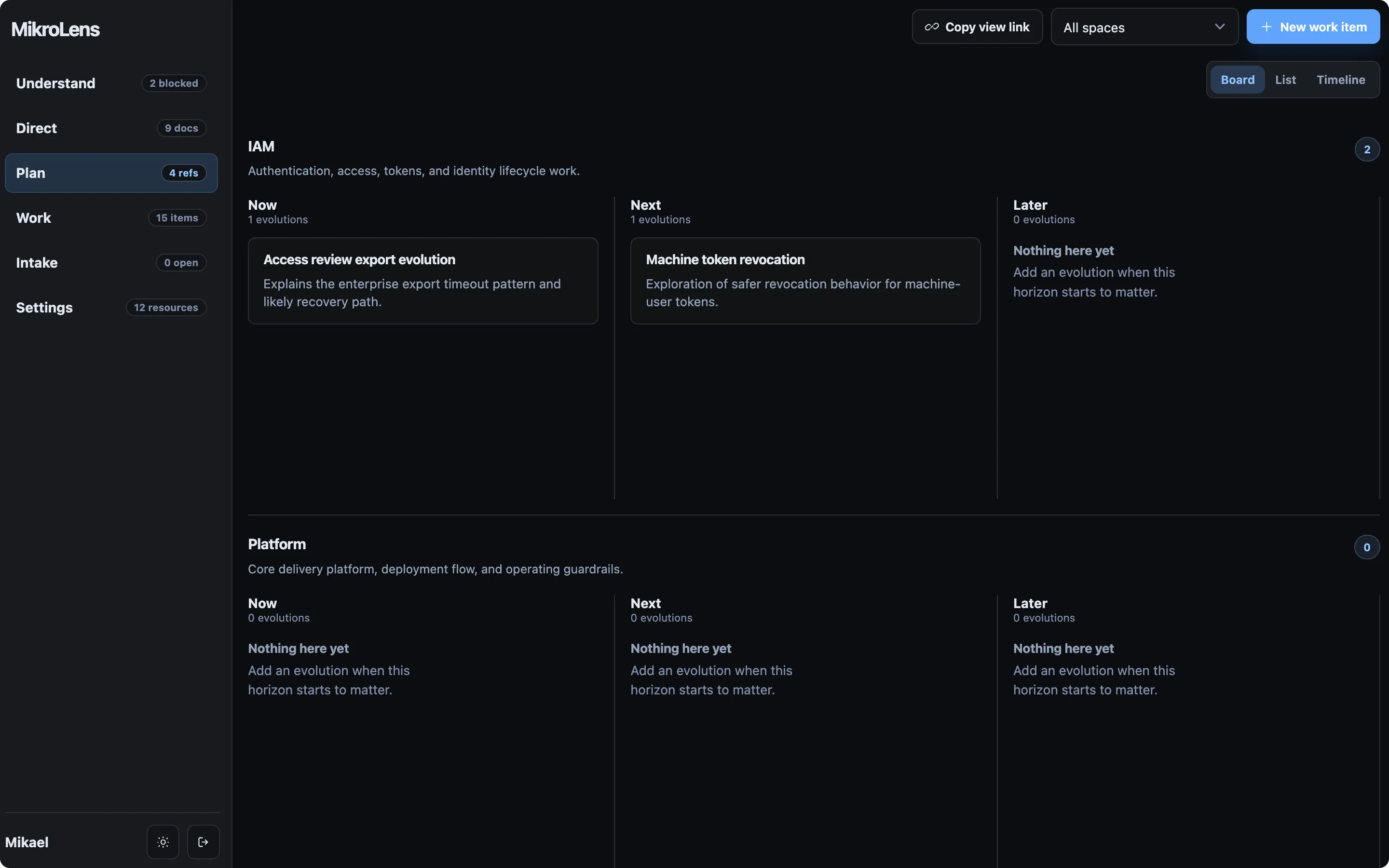Viewport: 1389px width, 868px height.
Task: Open the Access review export evolution card
Action: pos(423,281)
